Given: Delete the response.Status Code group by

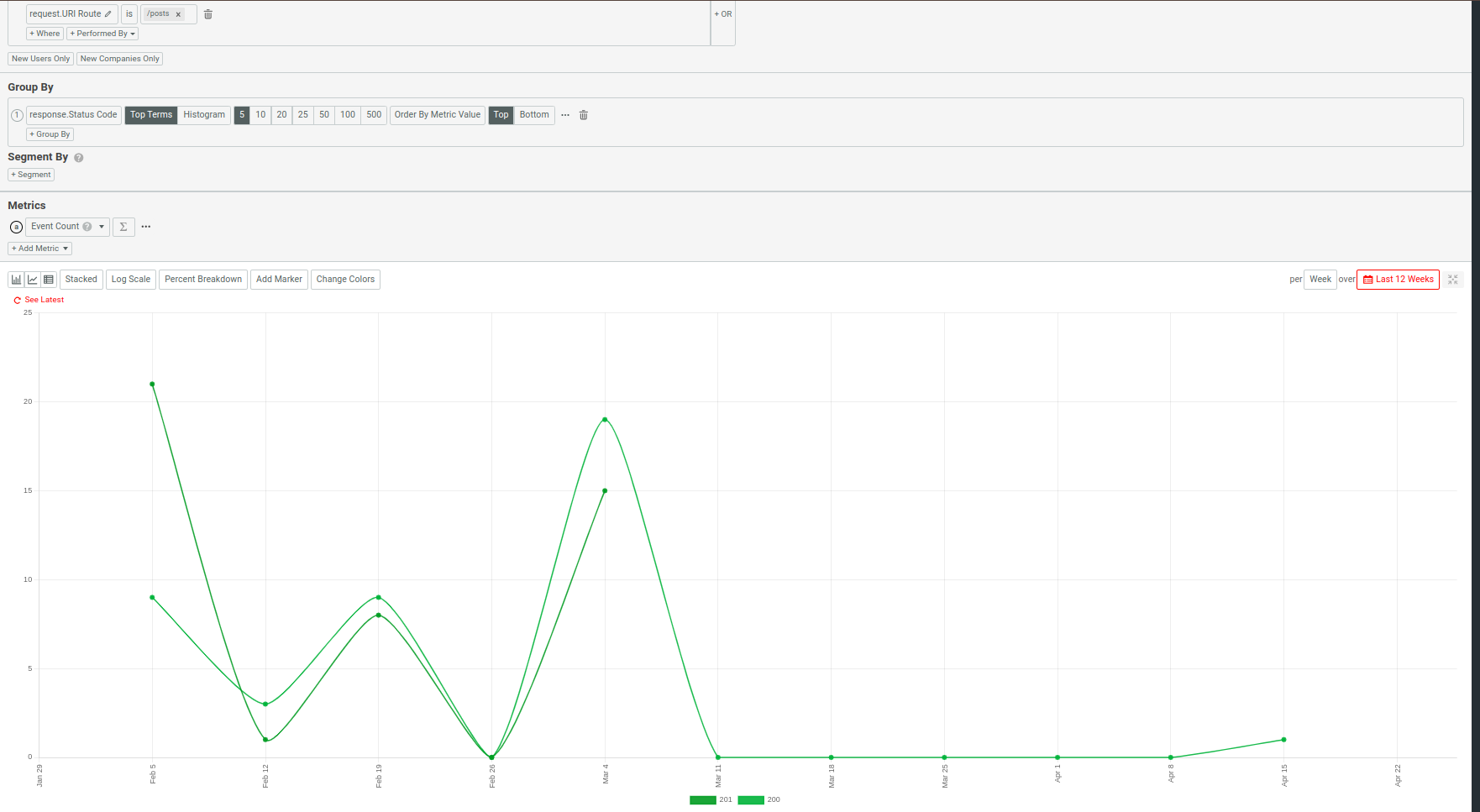Looking at the screenshot, I should pos(583,115).
